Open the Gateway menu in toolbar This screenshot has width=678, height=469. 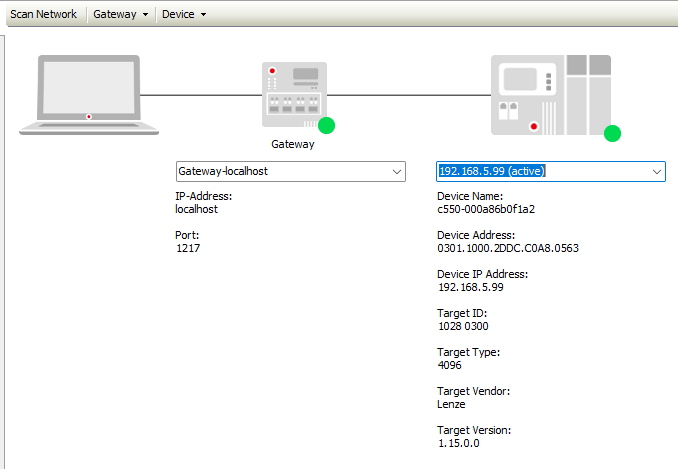(x=121, y=14)
